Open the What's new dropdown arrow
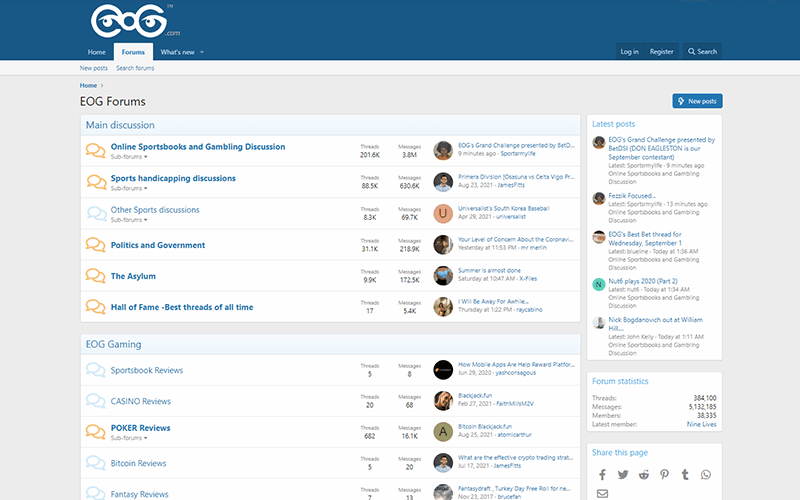The image size is (800, 500). [202, 52]
